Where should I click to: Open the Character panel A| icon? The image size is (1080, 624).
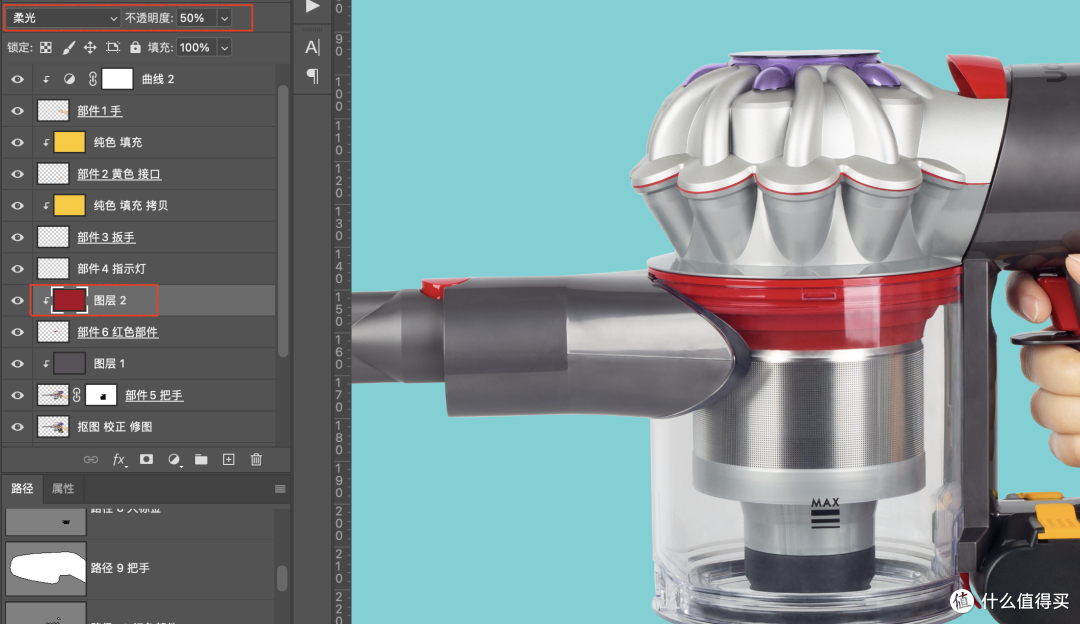313,47
